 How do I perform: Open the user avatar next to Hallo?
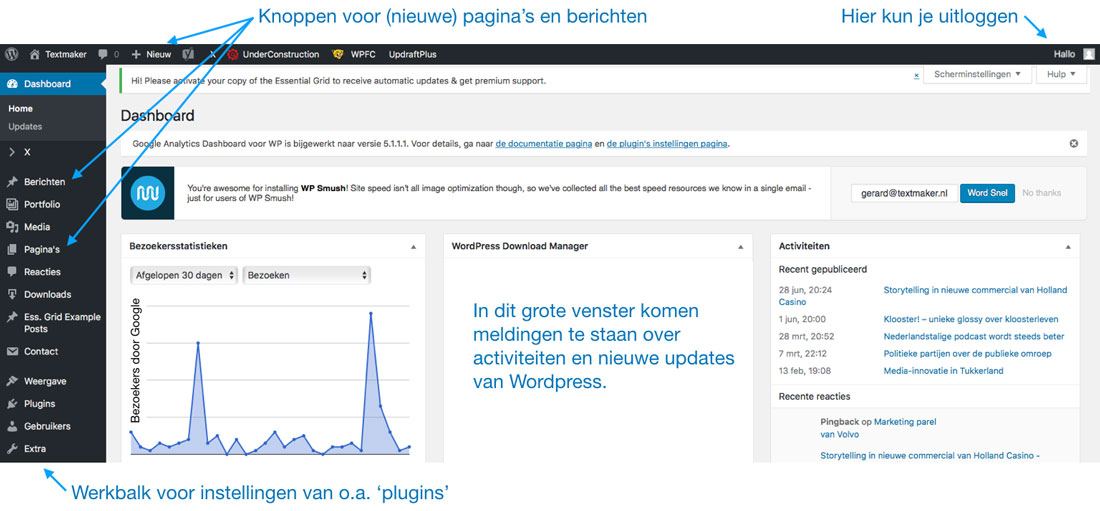pos(1088,54)
